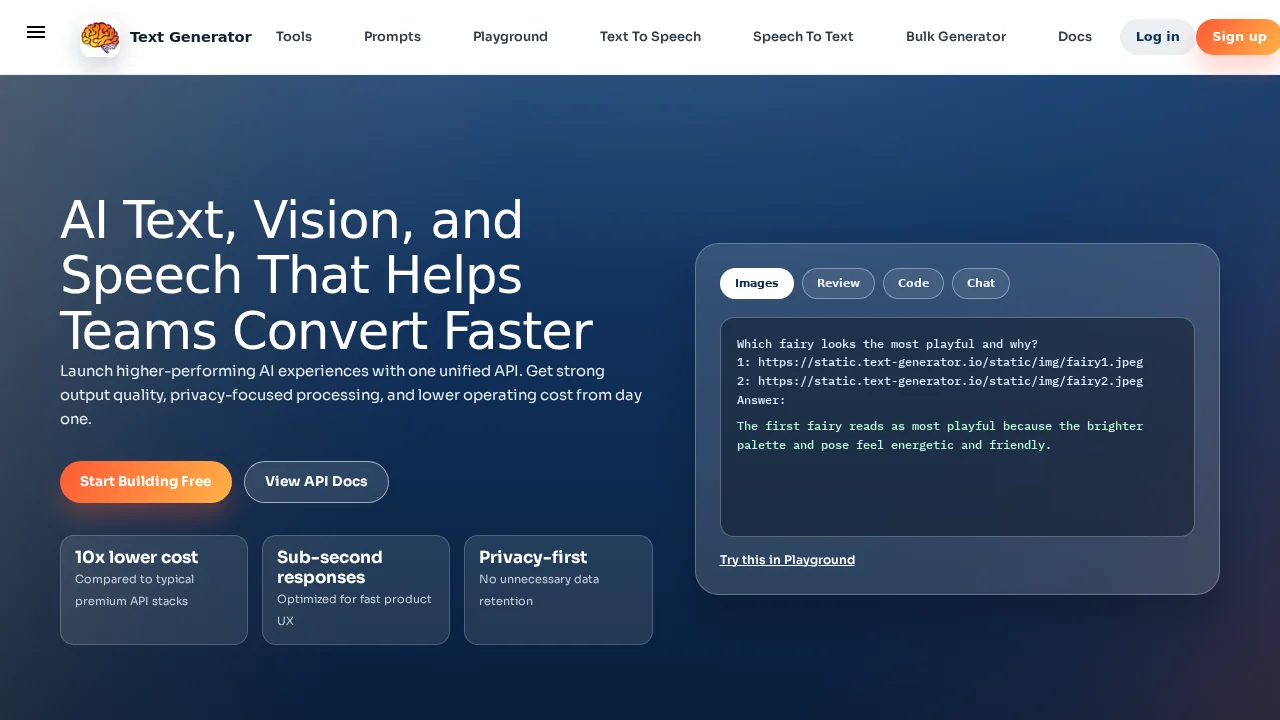Open View API Docs
1280x720 pixels.
click(x=316, y=482)
